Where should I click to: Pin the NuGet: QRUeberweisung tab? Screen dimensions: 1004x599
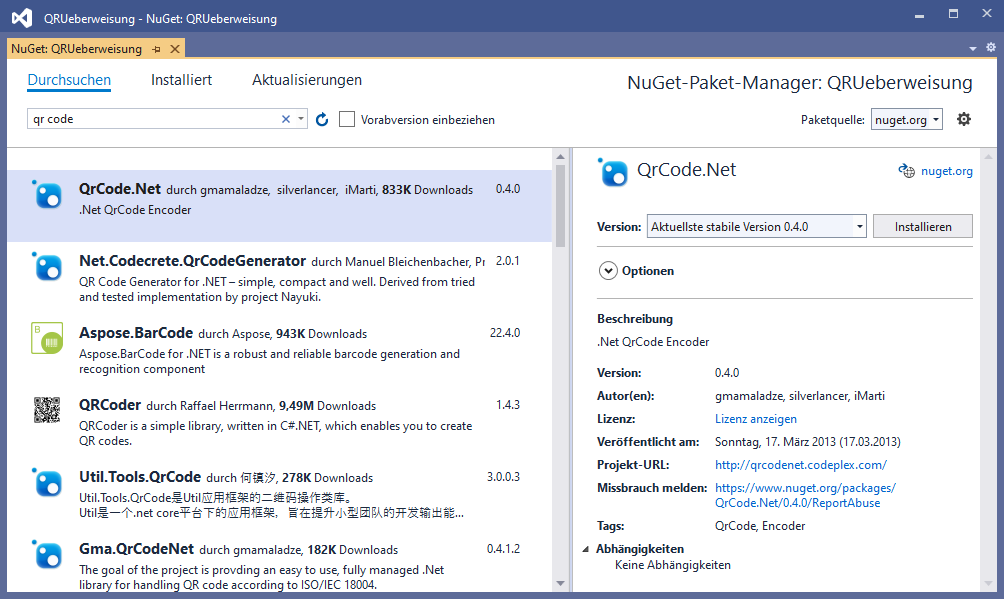(x=157, y=48)
